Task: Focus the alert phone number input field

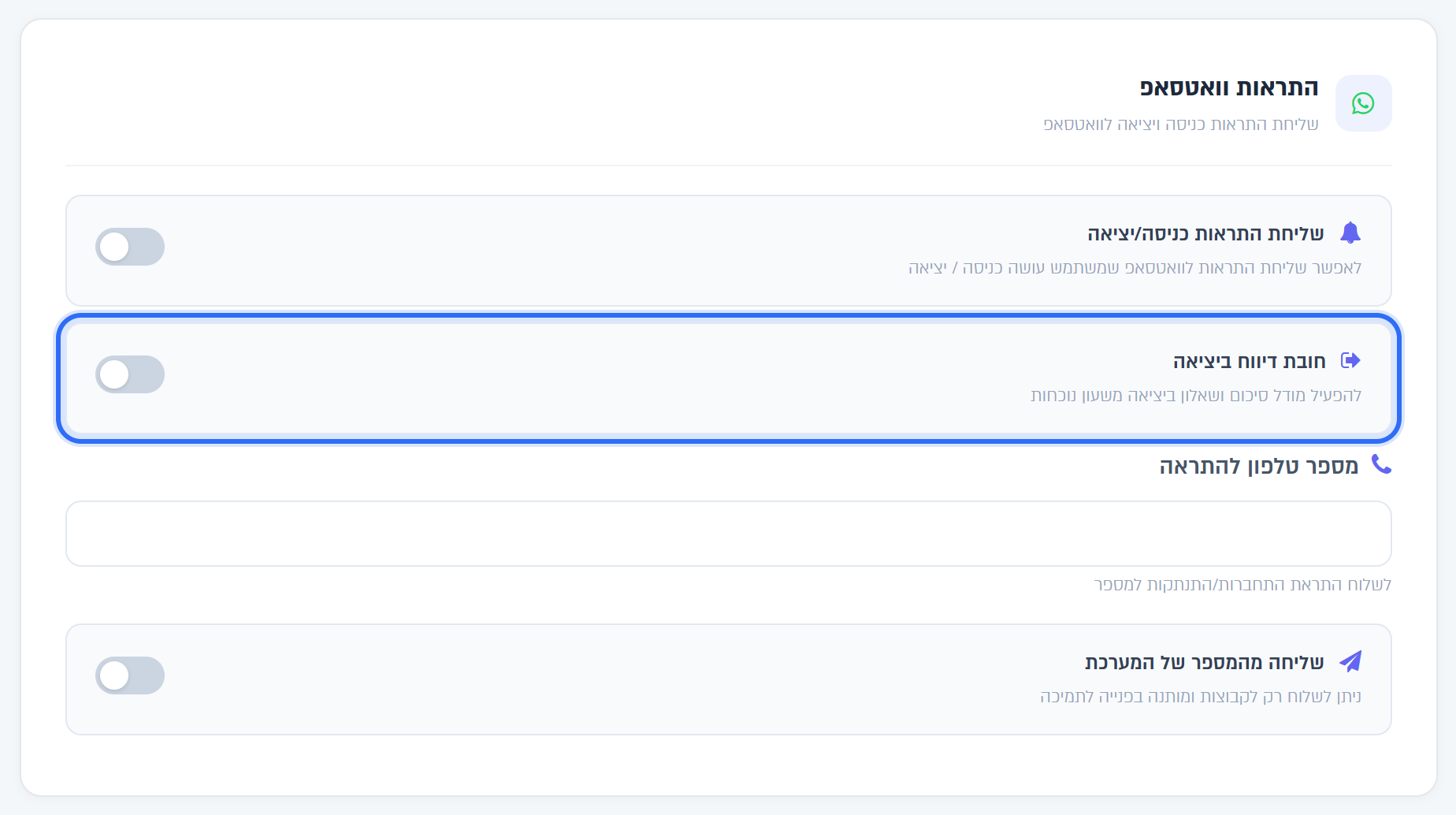Action: (728, 534)
